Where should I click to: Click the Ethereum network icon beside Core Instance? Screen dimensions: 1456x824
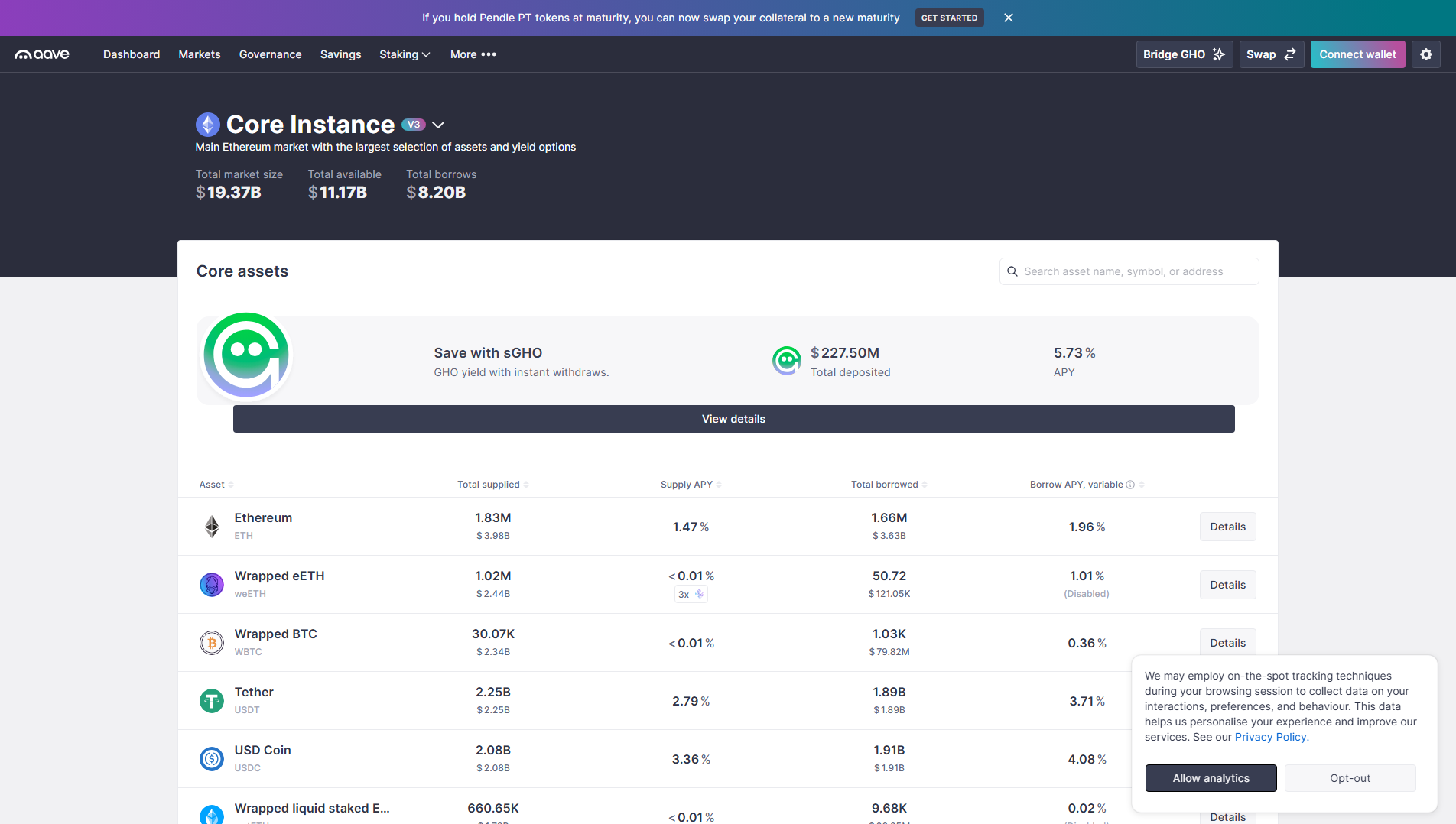pos(208,124)
